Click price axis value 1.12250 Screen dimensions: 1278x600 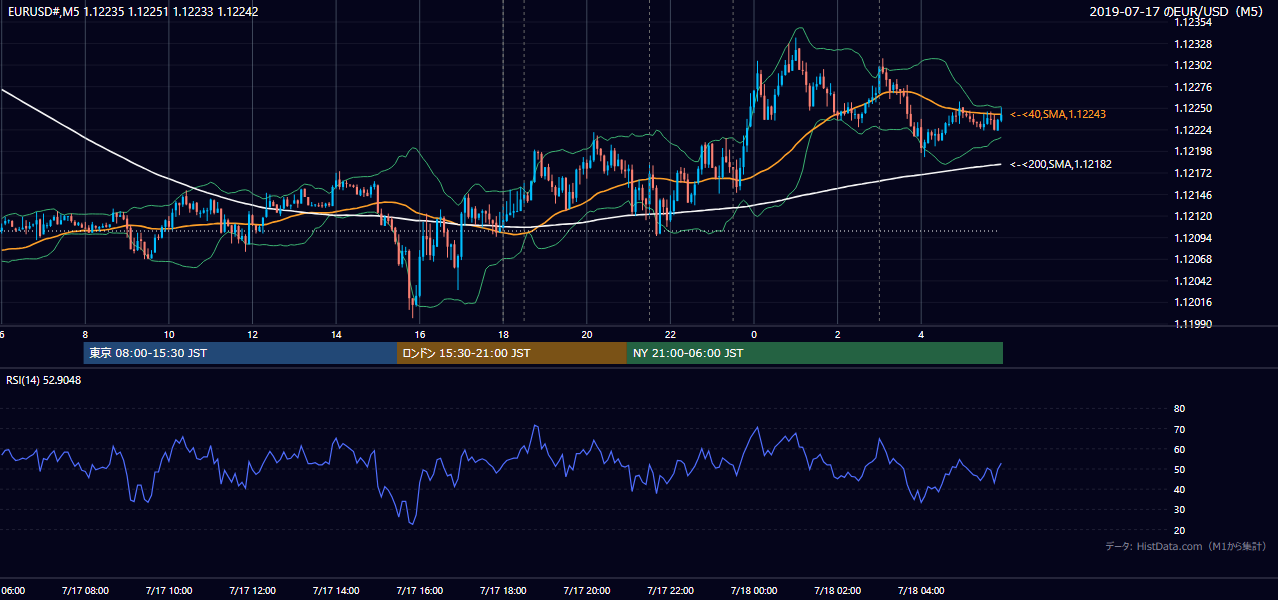coord(1194,109)
